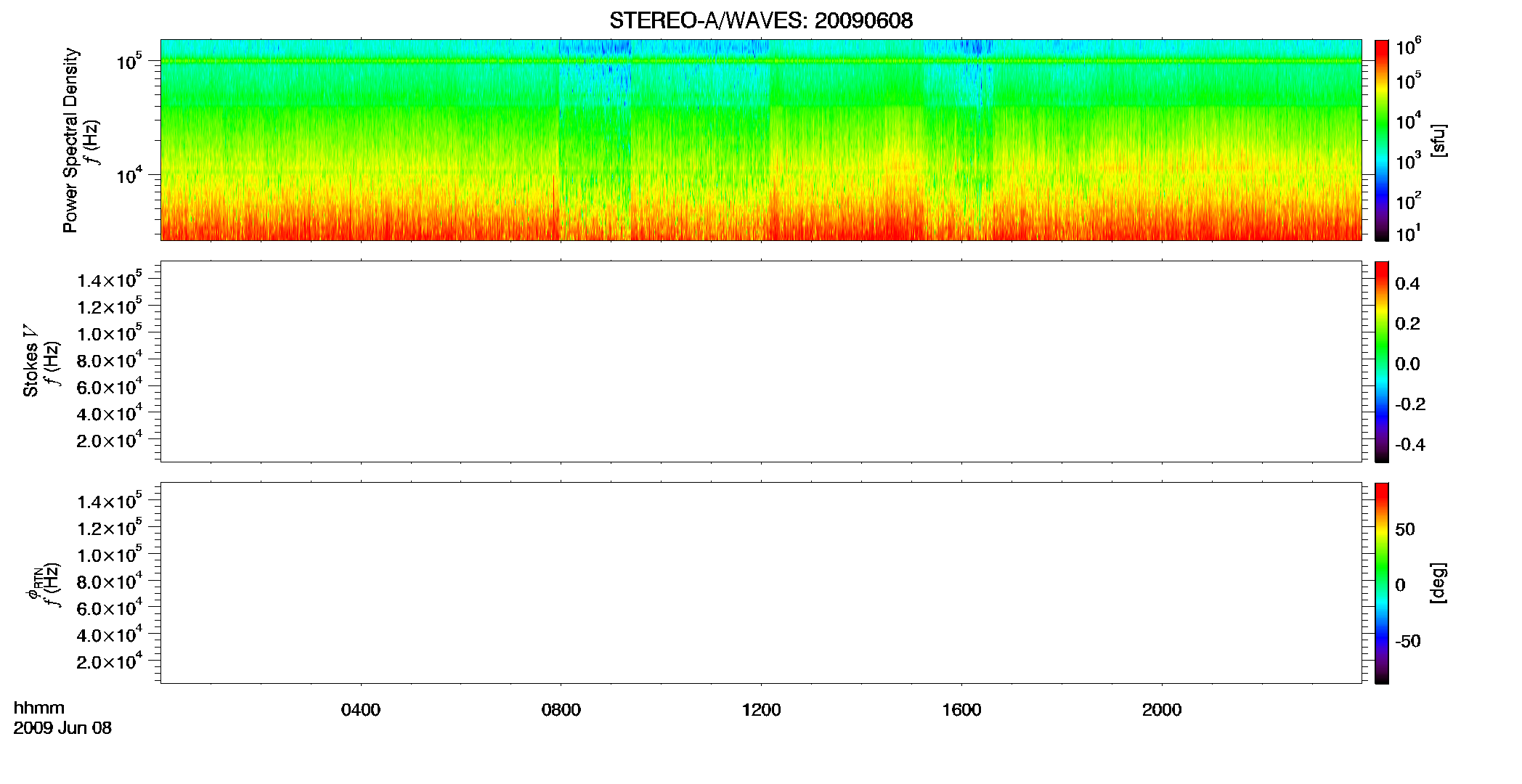Click the 0.4 label on Stokes color bar

[x=1407, y=284]
